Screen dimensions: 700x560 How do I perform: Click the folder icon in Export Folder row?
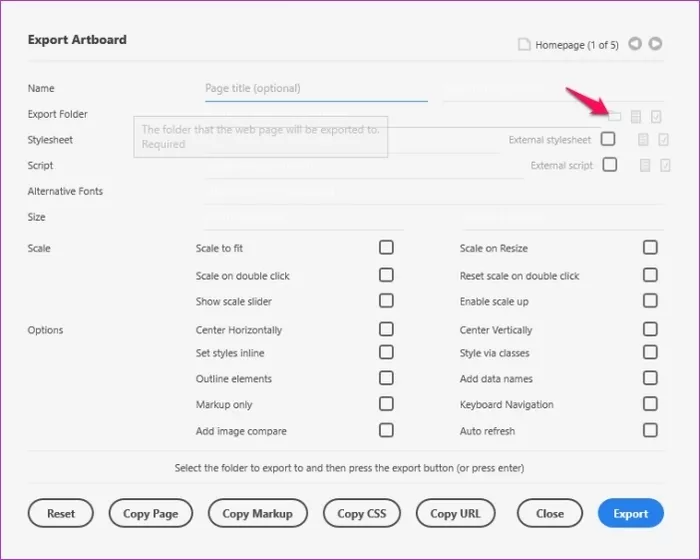click(615, 116)
